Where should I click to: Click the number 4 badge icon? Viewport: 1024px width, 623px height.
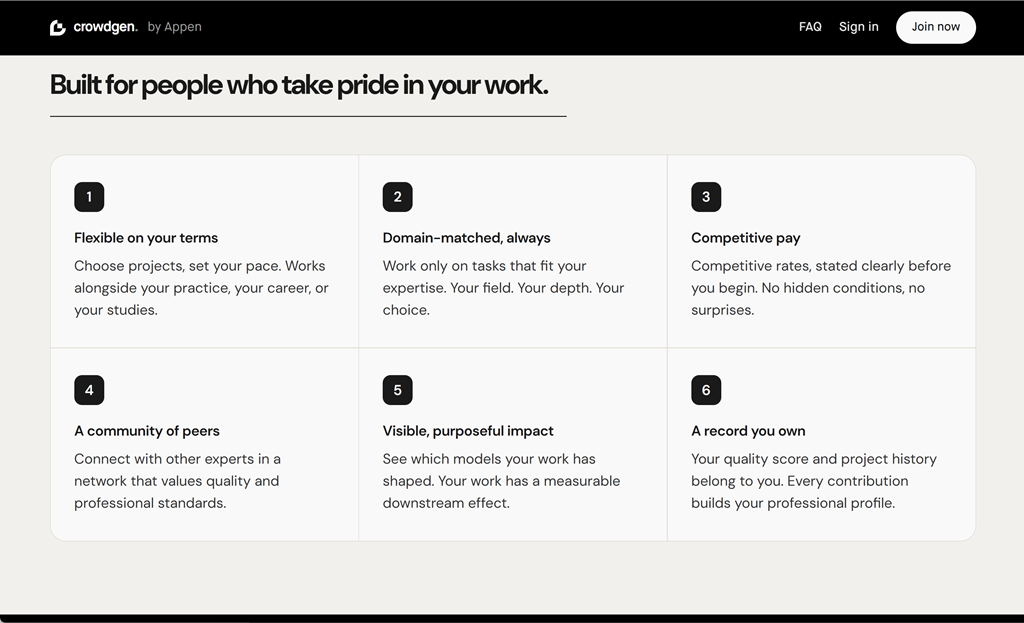pyautogui.click(x=89, y=390)
